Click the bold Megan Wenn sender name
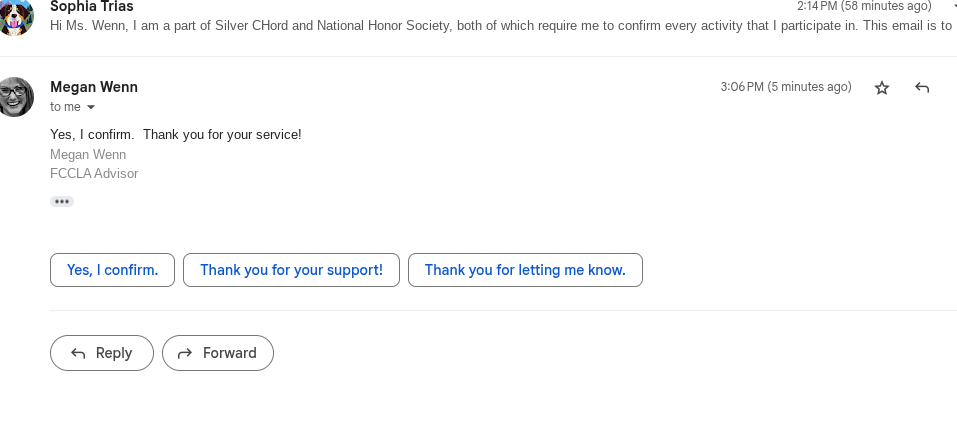 [94, 87]
